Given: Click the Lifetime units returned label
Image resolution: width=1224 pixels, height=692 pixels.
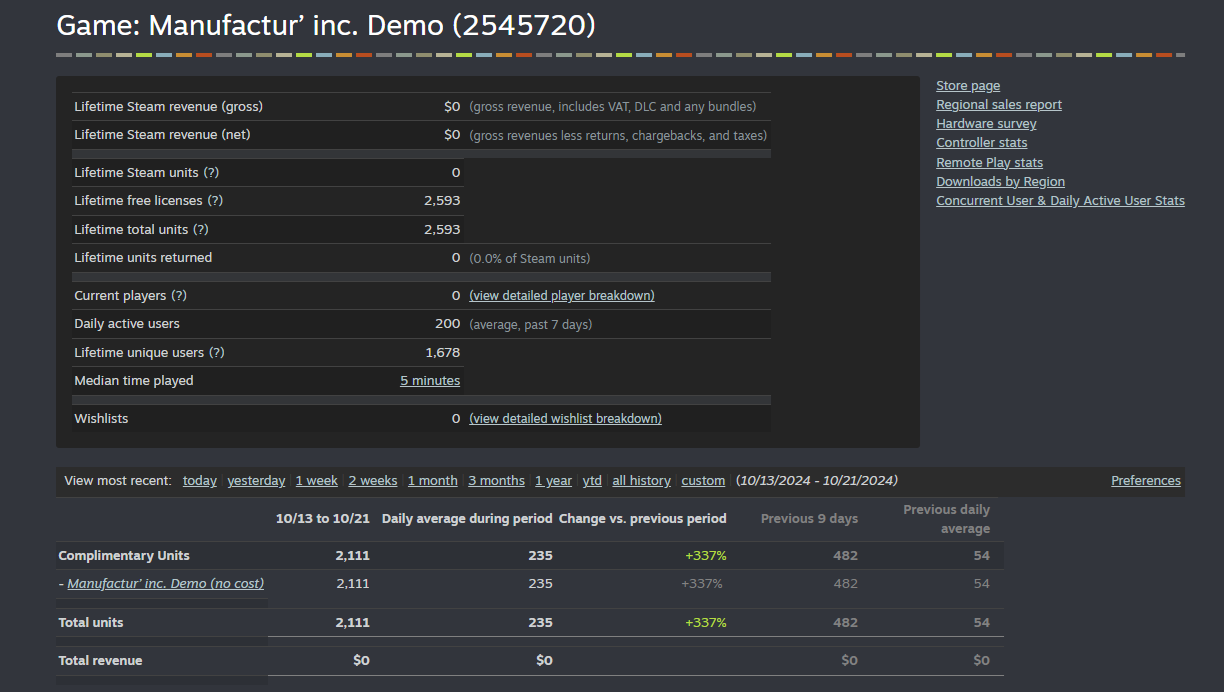Looking at the screenshot, I should [x=143, y=258].
